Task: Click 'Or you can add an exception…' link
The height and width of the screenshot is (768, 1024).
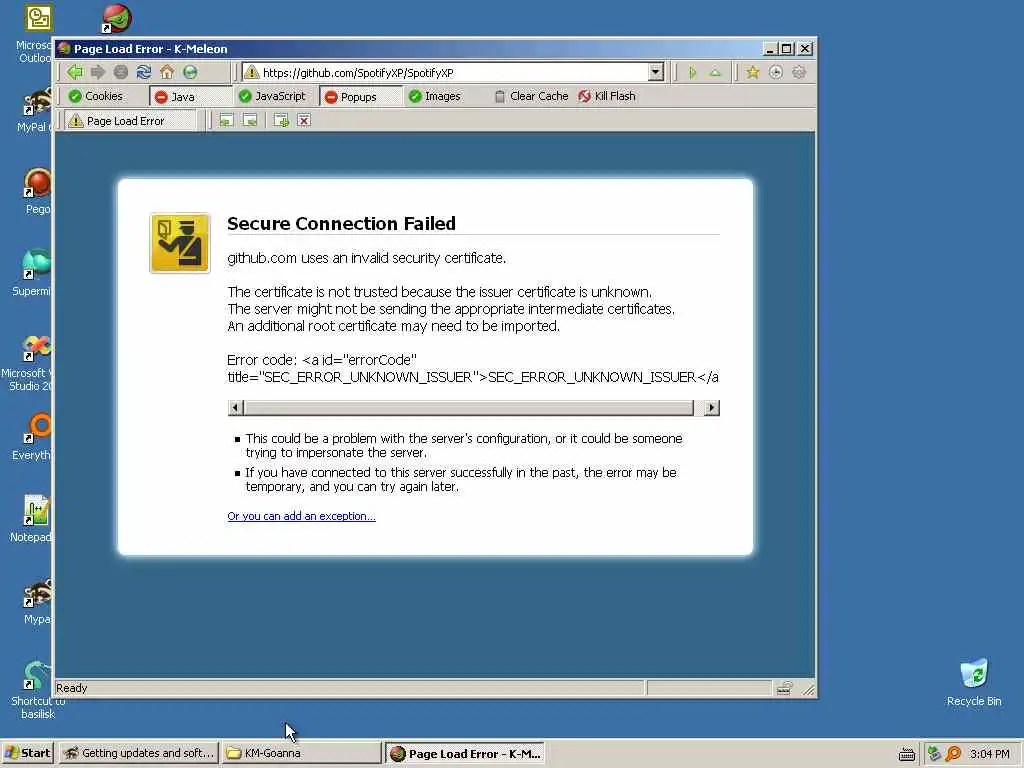Action: (301, 516)
